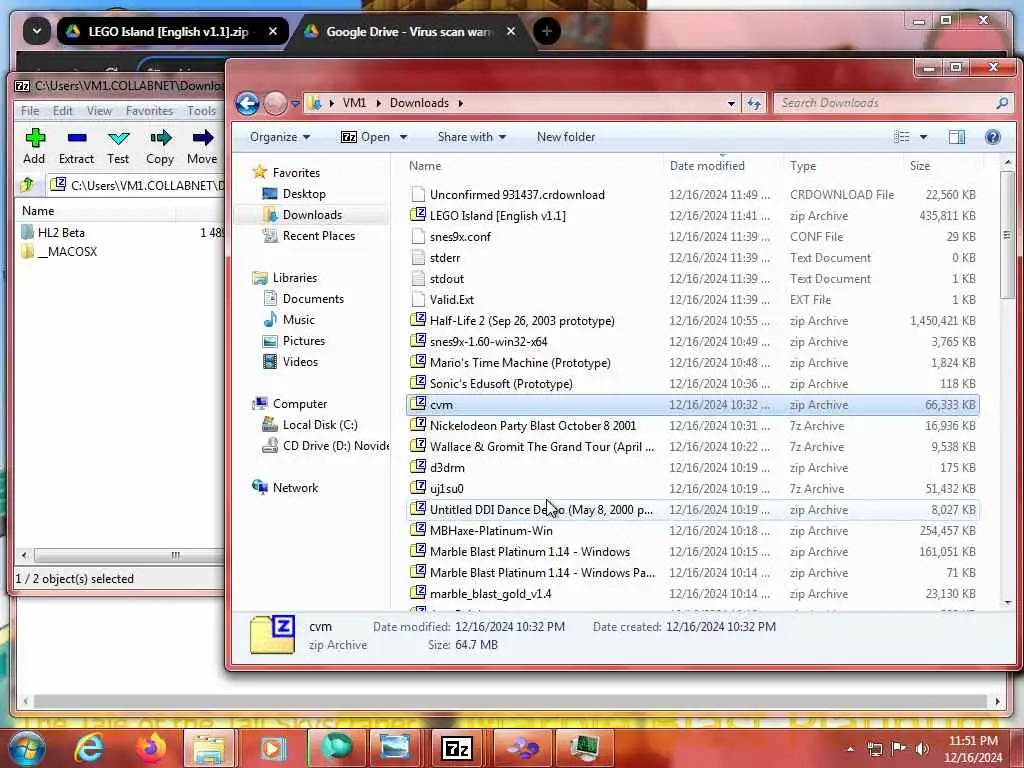This screenshot has width=1024, height=768.
Task: Select the snes9x.conf file
Action: (692, 236)
